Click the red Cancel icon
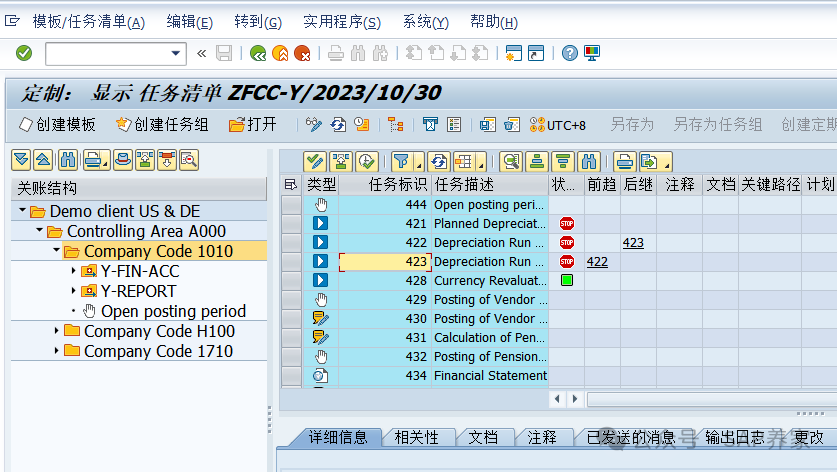Image resolution: width=837 pixels, height=472 pixels. pos(302,53)
